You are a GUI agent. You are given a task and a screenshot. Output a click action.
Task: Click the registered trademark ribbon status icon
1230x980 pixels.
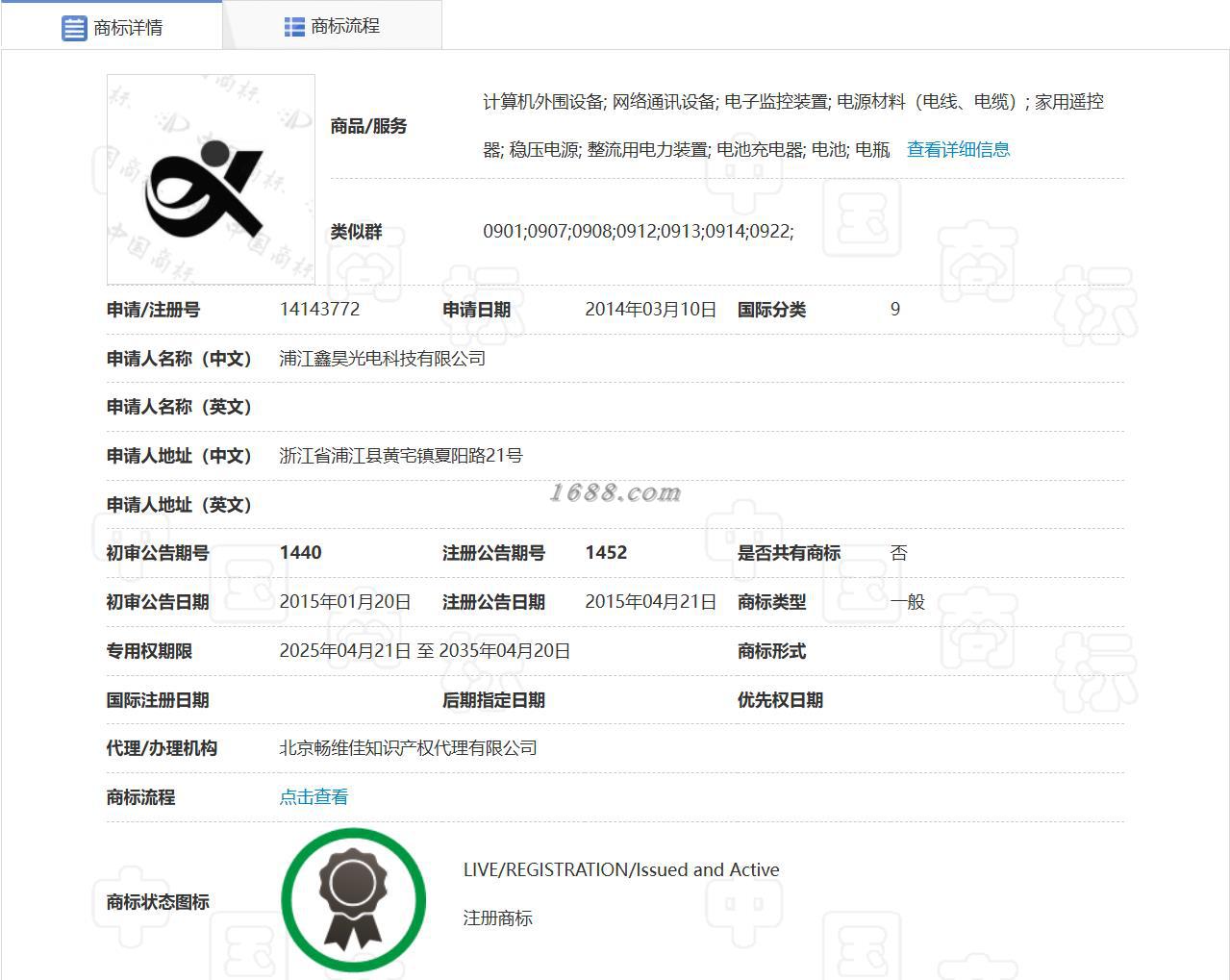pyautogui.click(x=353, y=900)
